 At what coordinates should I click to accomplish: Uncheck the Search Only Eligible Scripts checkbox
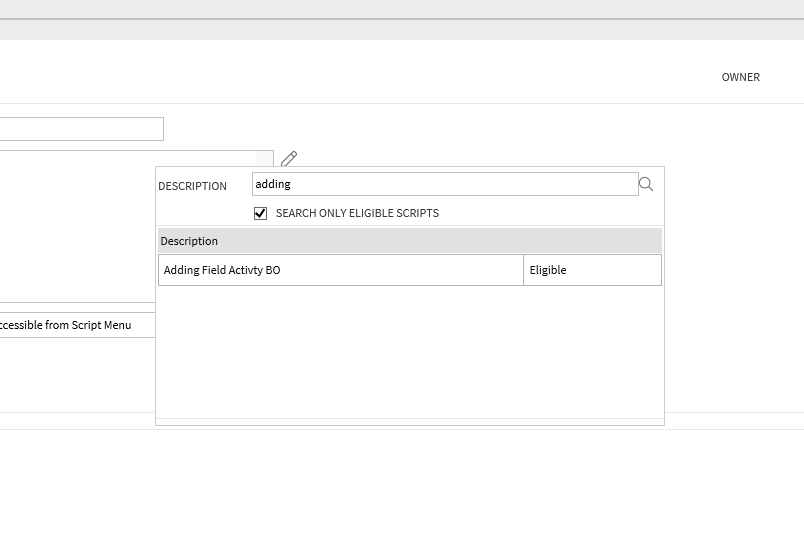coord(260,213)
